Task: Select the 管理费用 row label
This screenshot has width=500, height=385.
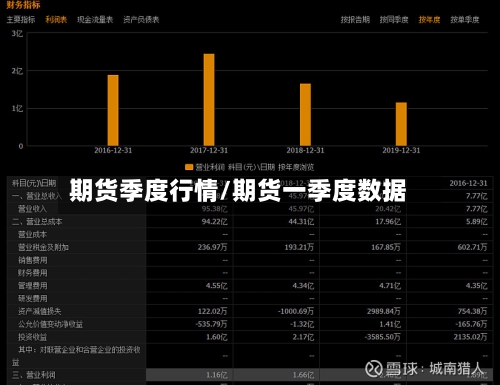Action: [32, 286]
